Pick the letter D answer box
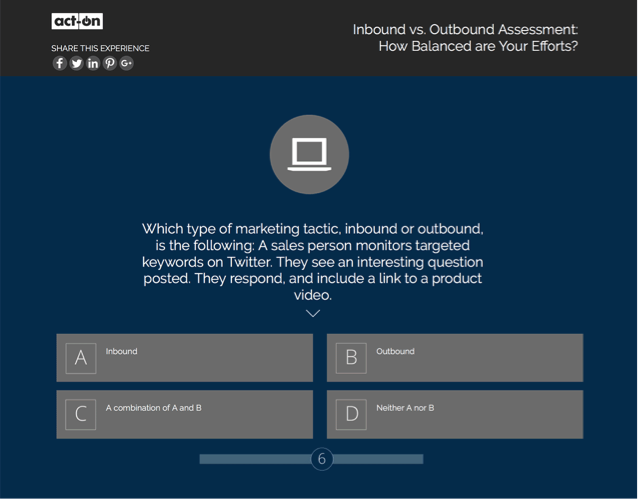The image size is (638, 499). pos(351,414)
